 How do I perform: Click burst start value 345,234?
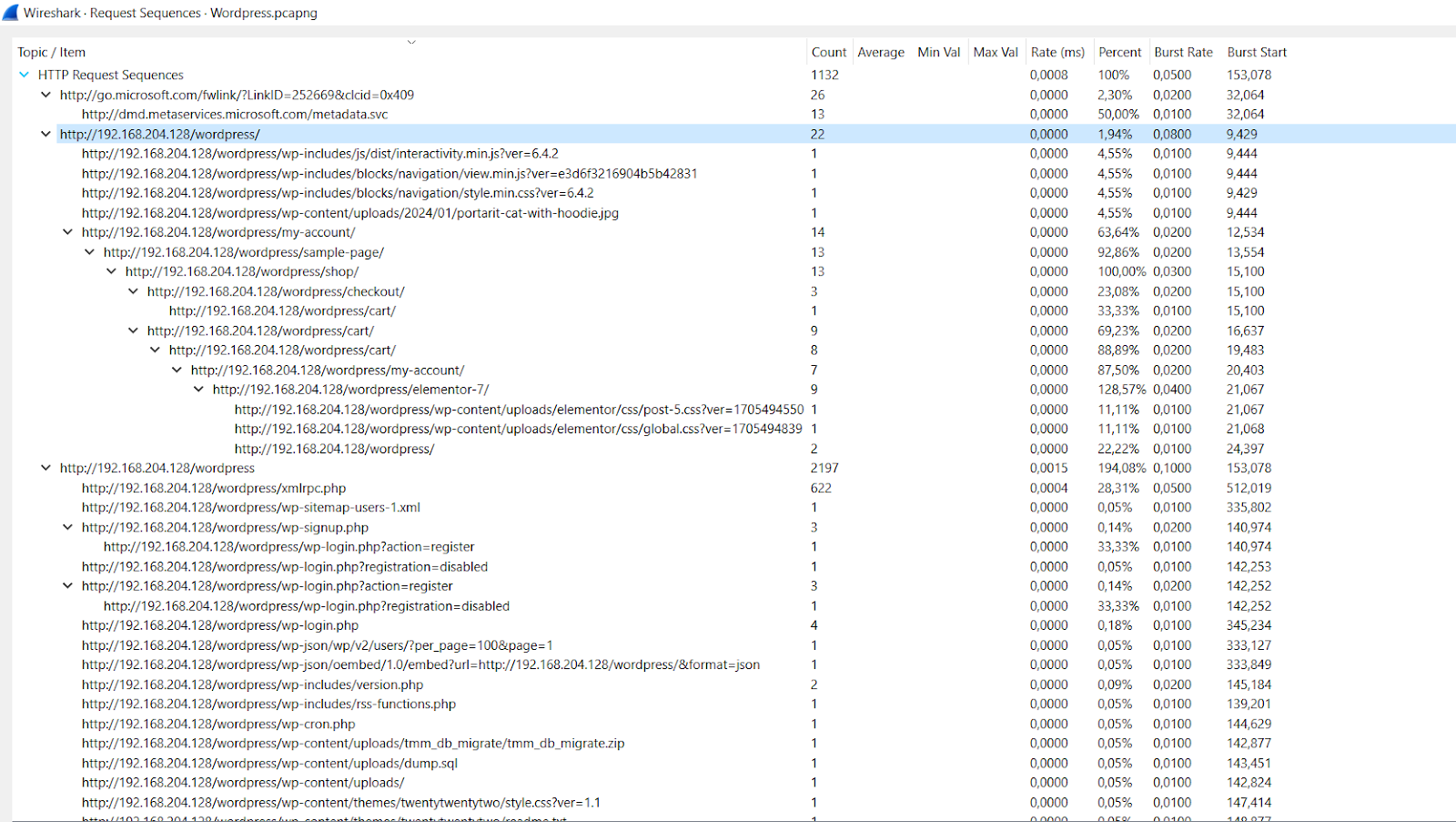click(1249, 625)
